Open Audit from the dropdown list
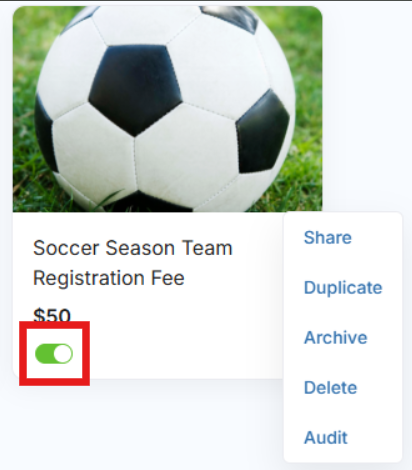 point(326,438)
